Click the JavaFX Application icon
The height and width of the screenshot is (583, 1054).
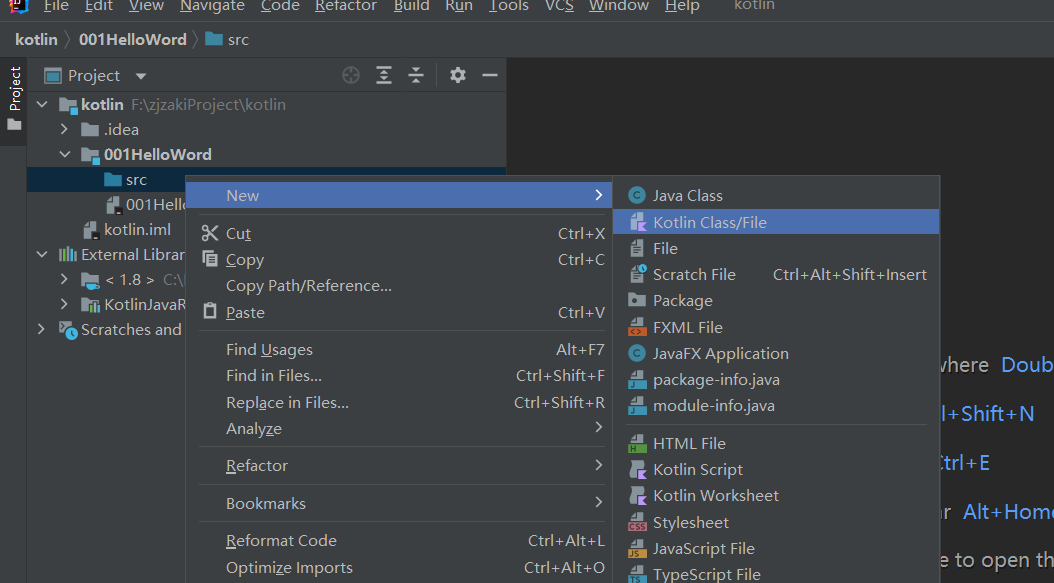(637, 353)
